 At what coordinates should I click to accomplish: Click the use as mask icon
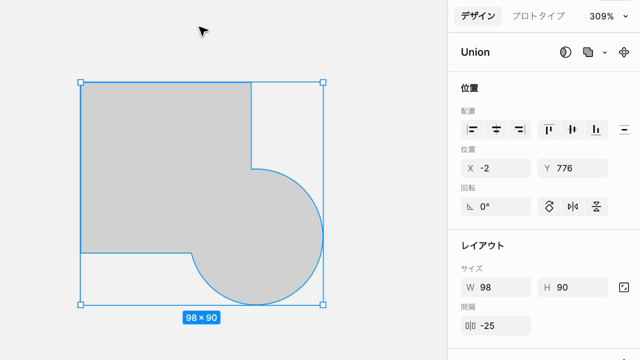(565, 52)
